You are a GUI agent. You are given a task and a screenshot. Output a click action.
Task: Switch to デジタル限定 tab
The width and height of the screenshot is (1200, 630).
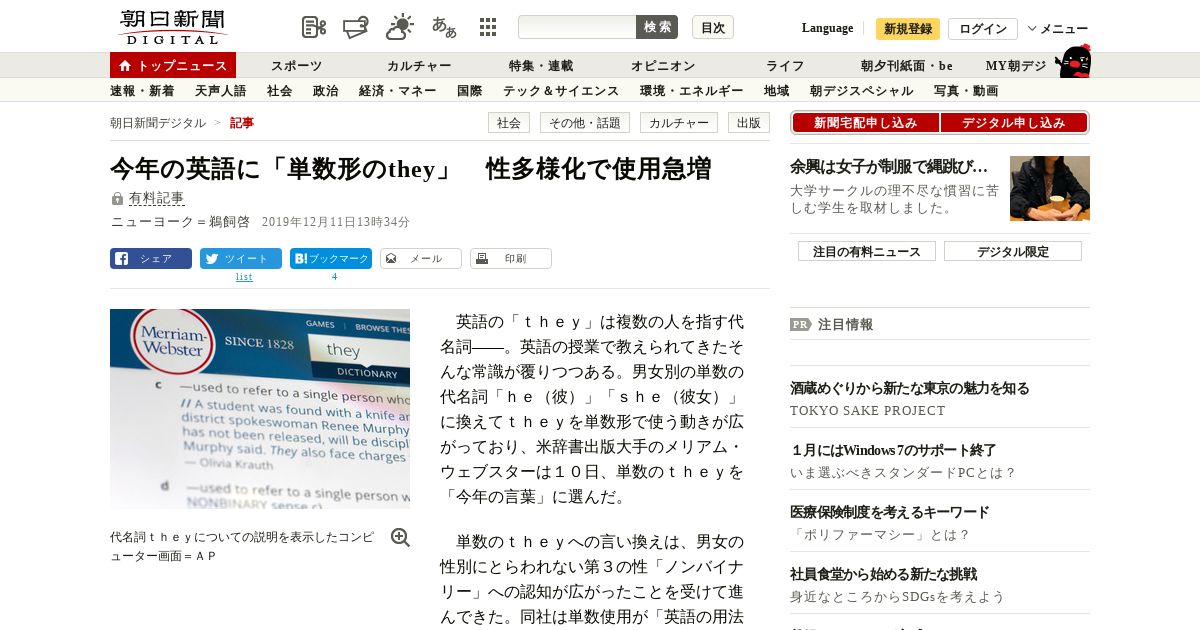(x=1013, y=251)
